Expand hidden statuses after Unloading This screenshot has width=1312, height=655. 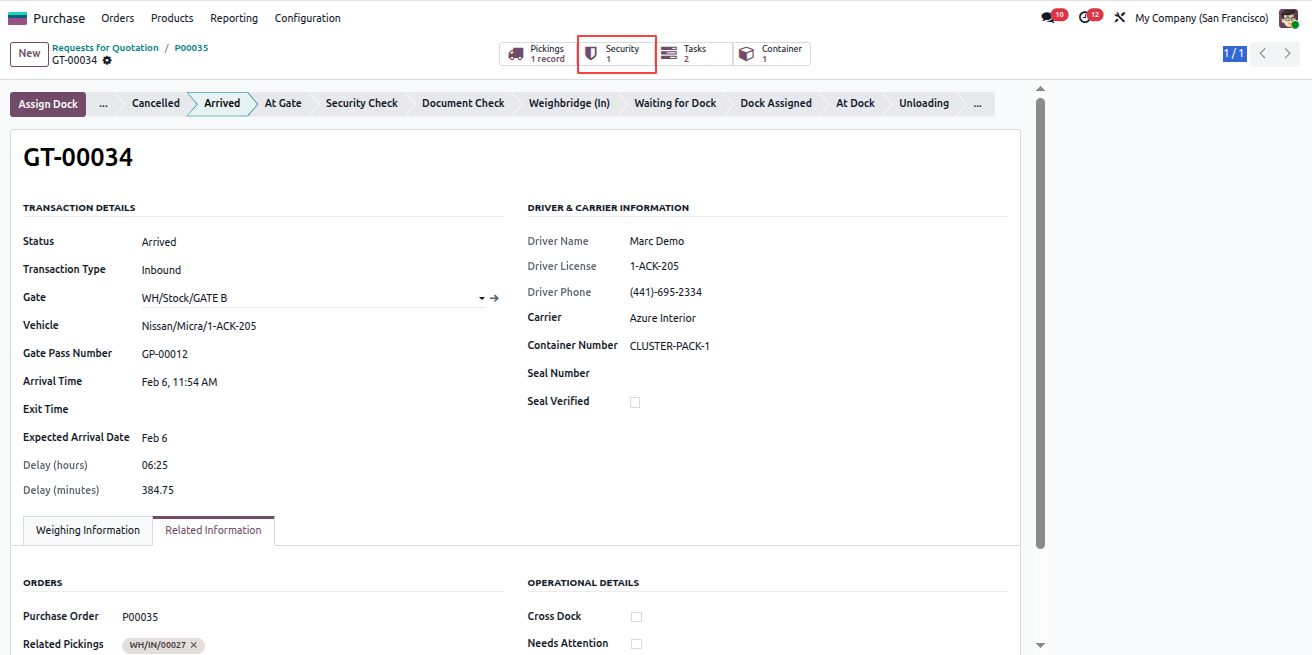pos(977,103)
